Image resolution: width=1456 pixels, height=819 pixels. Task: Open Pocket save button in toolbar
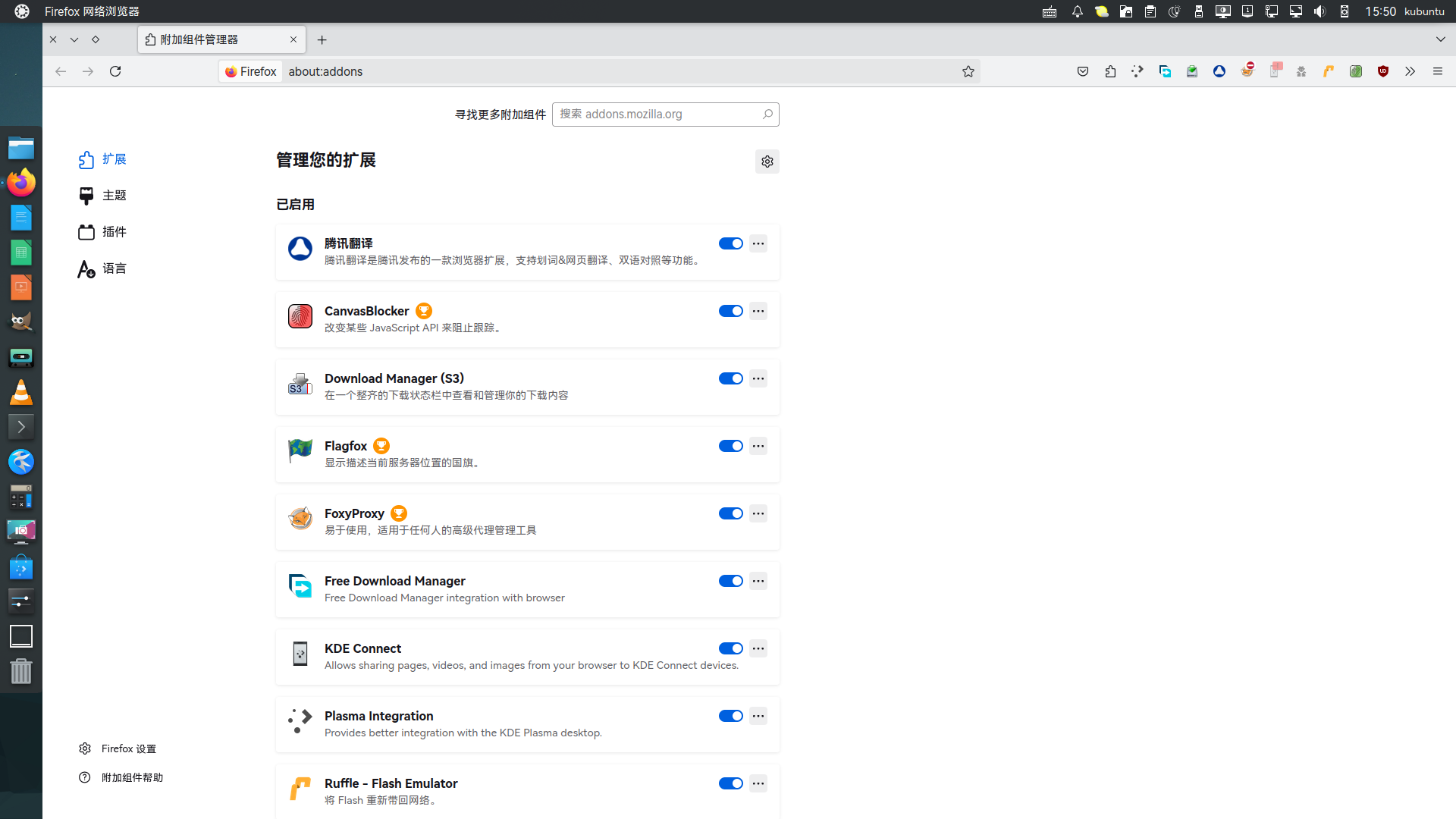(1083, 71)
